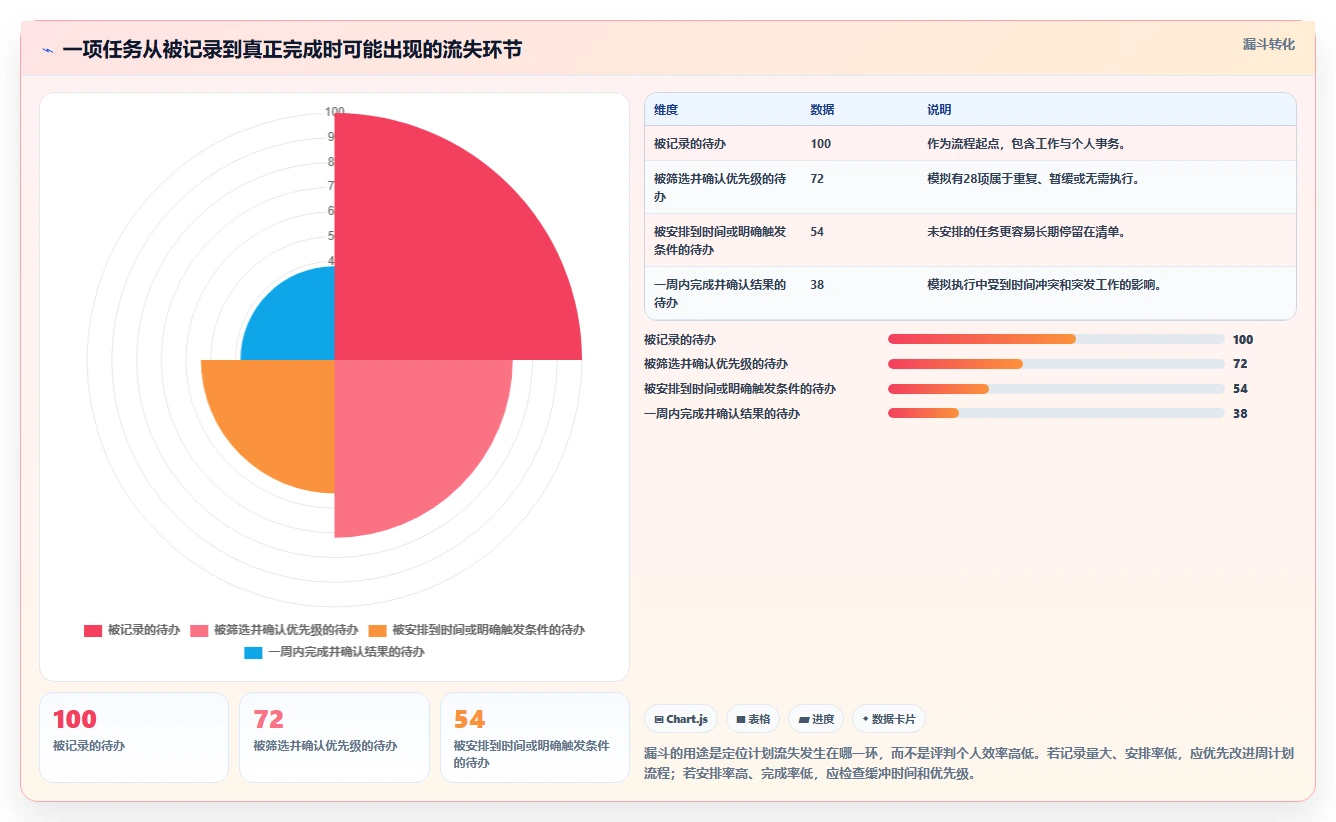Click the 被安排到时间或明确触发条件的待办 progress bar
Viewport: 1336px width, 822px height.
(1056, 389)
